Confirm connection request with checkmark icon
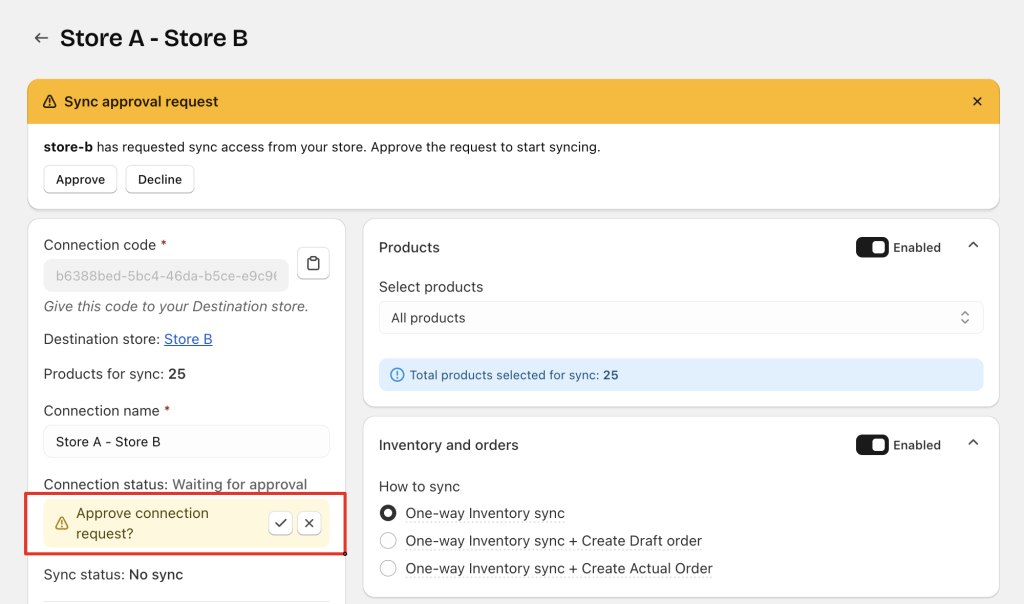Image resolution: width=1024 pixels, height=604 pixels. click(280, 523)
